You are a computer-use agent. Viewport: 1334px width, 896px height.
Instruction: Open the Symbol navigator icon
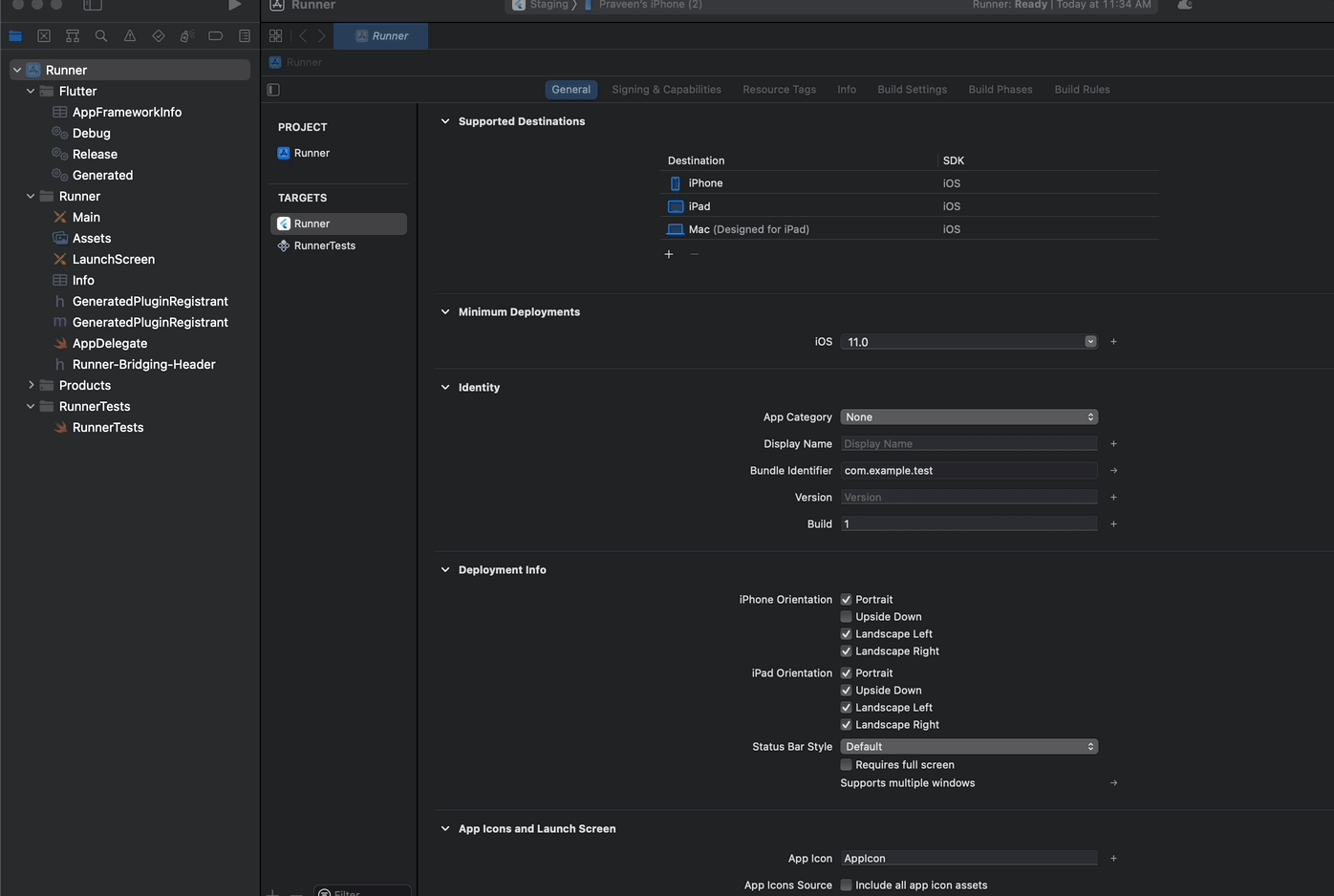click(73, 36)
